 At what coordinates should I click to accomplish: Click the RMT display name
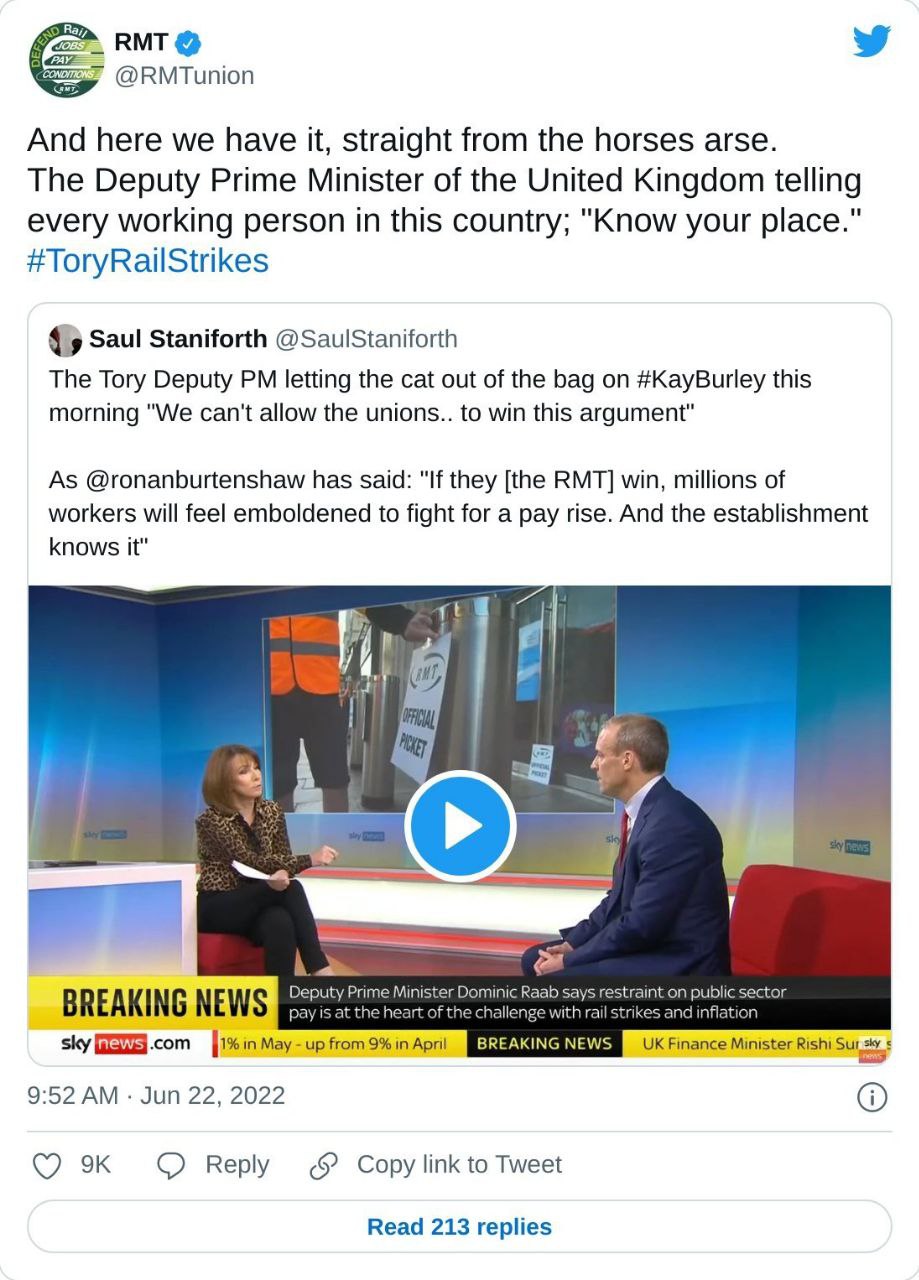point(143,43)
